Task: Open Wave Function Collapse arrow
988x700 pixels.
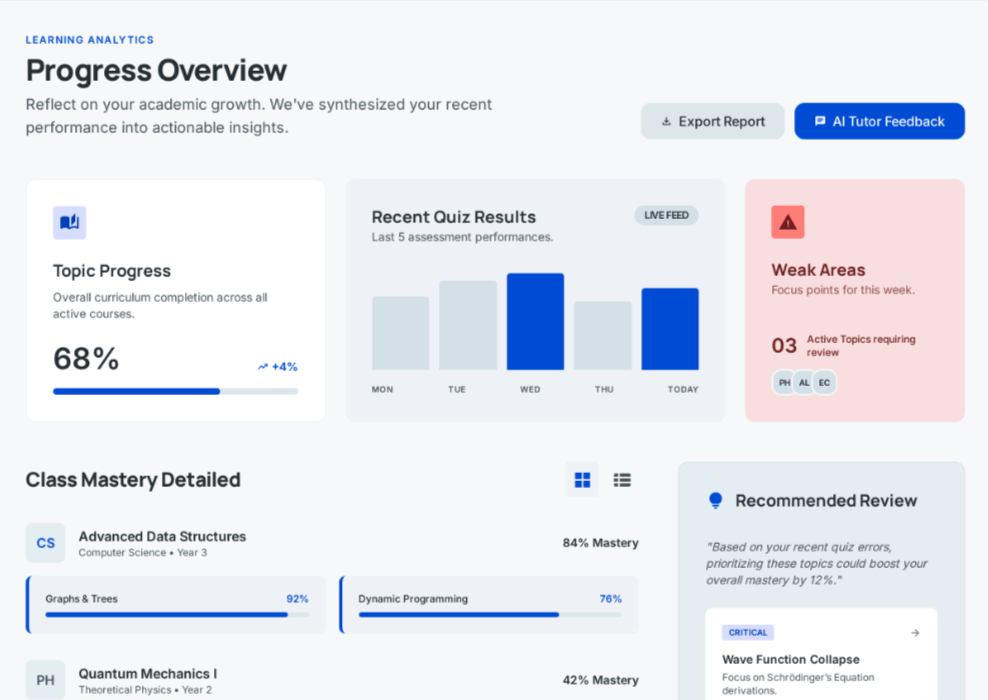Action: [915, 633]
